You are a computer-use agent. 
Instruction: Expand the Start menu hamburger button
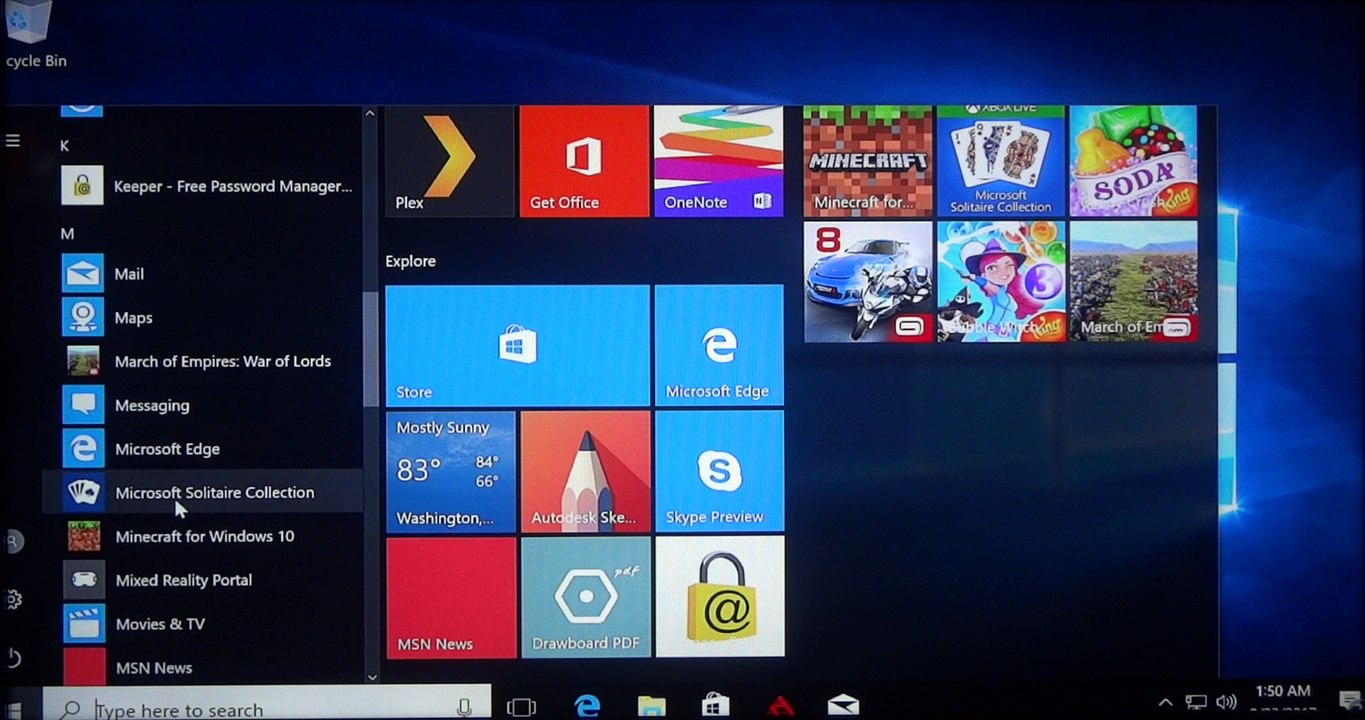pyautogui.click(x=13, y=141)
